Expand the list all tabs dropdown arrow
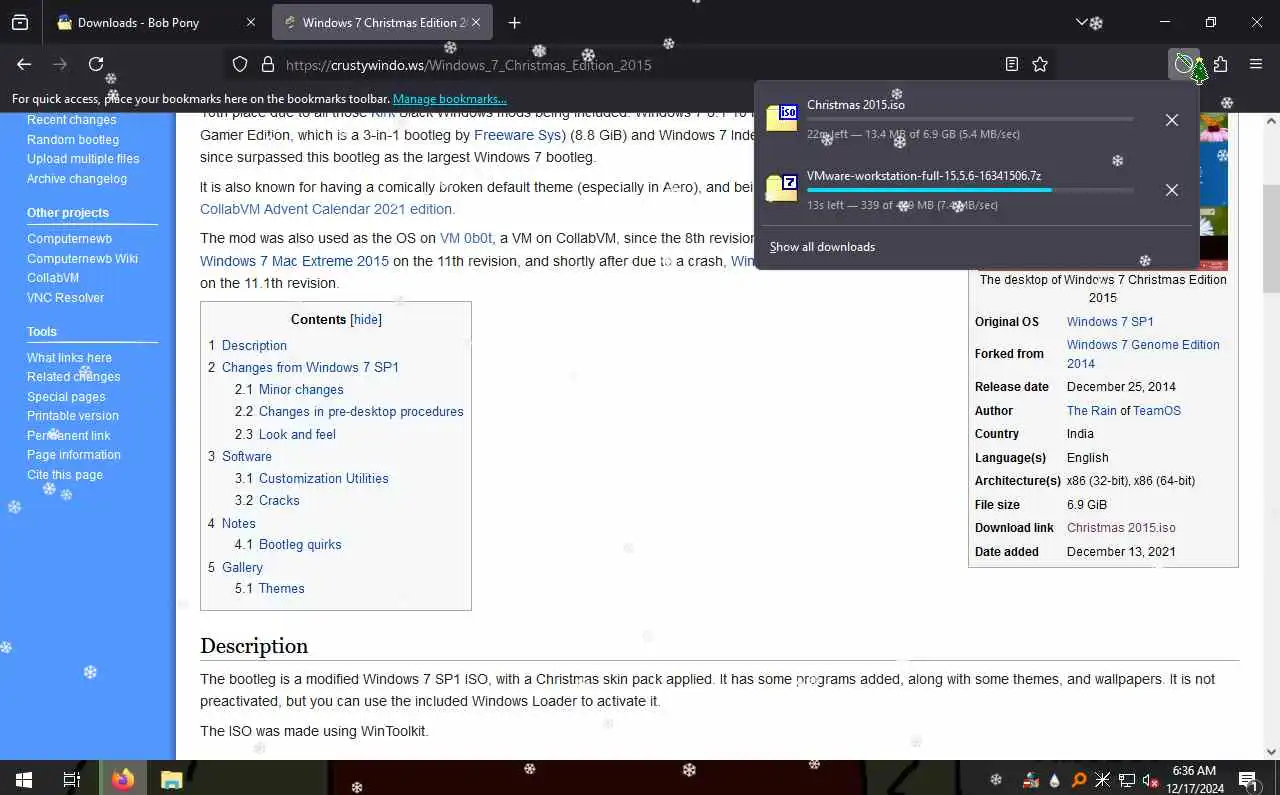 [1081, 22]
